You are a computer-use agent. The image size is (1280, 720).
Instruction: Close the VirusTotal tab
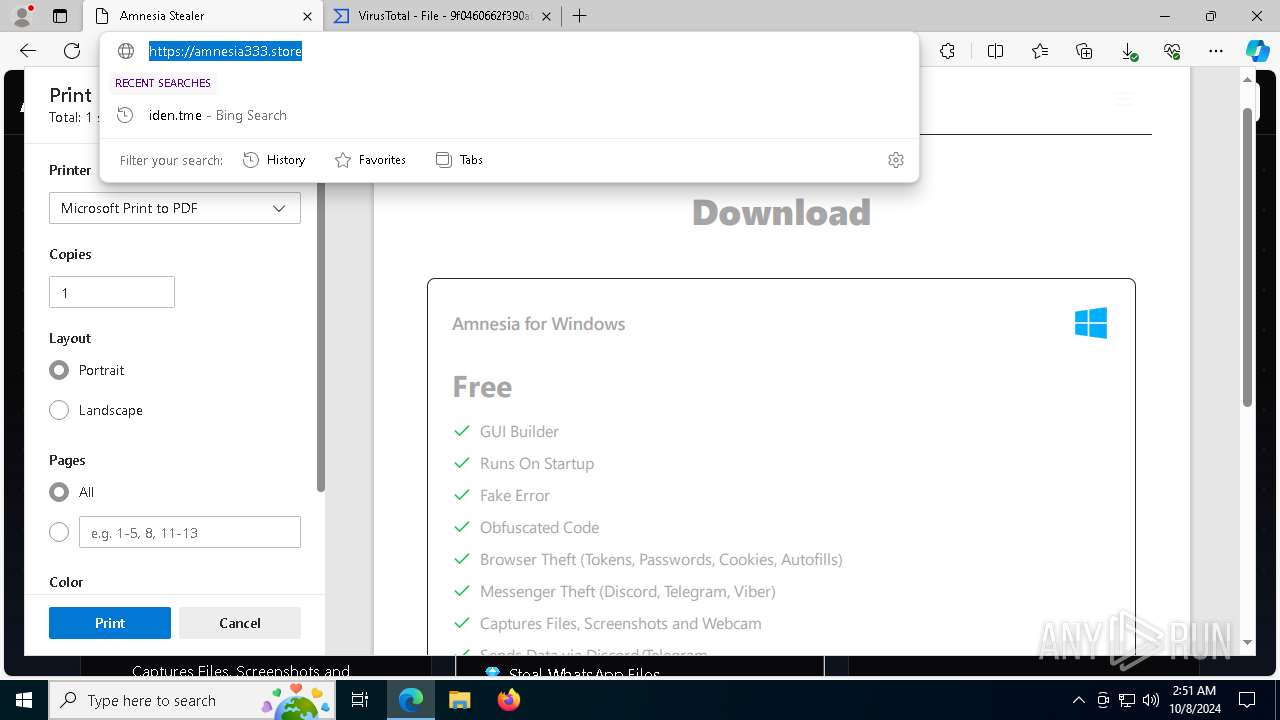pyautogui.click(x=547, y=16)
